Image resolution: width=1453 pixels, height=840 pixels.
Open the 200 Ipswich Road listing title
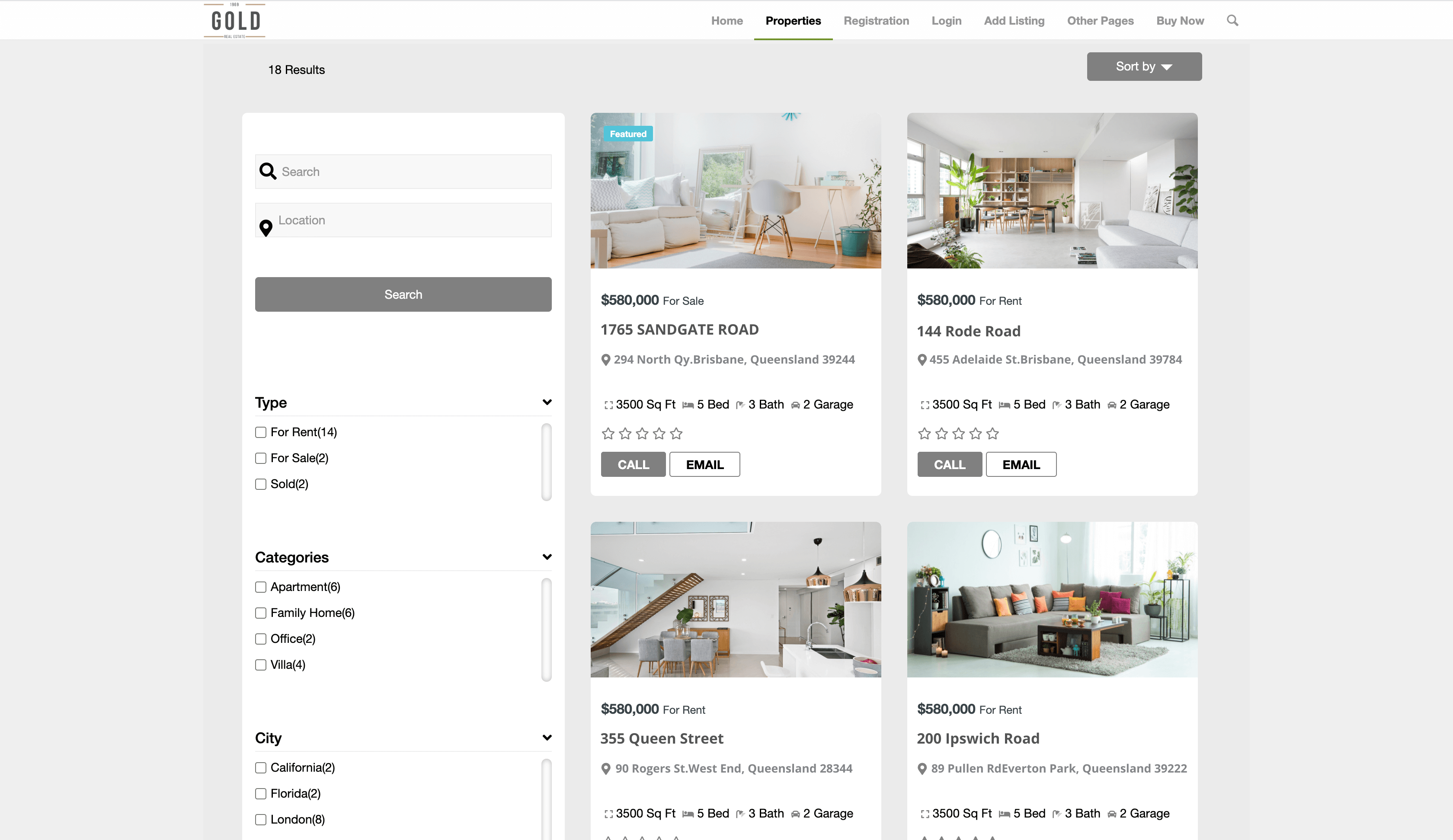coord(978,738)
